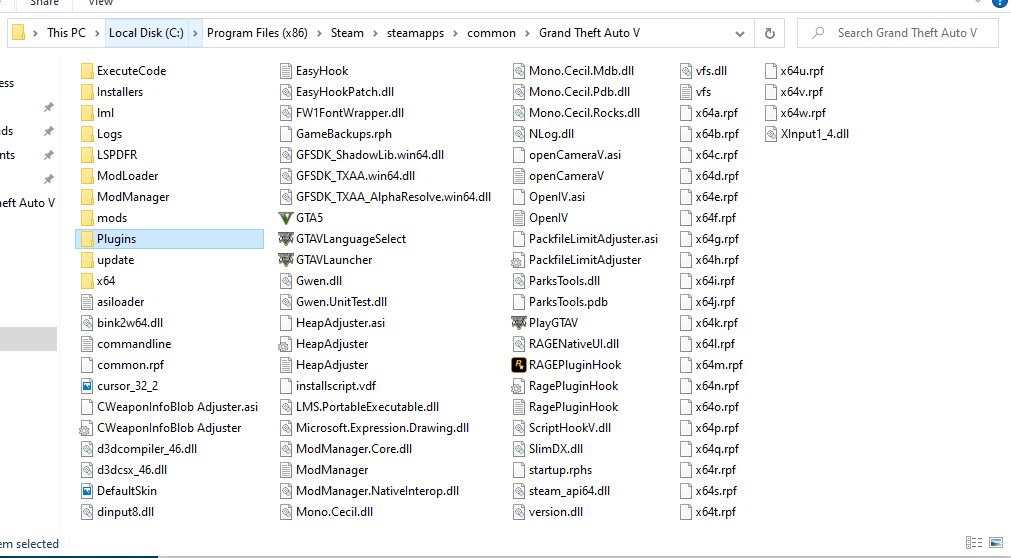Click the x64 folder icon

87,281
